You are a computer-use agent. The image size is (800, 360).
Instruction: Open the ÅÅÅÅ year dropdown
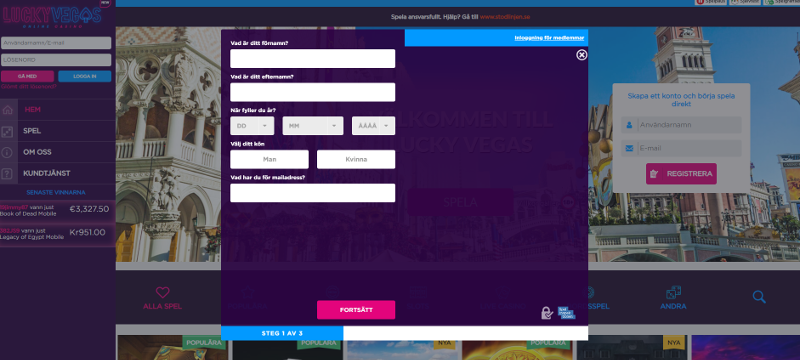coord(373,126)
